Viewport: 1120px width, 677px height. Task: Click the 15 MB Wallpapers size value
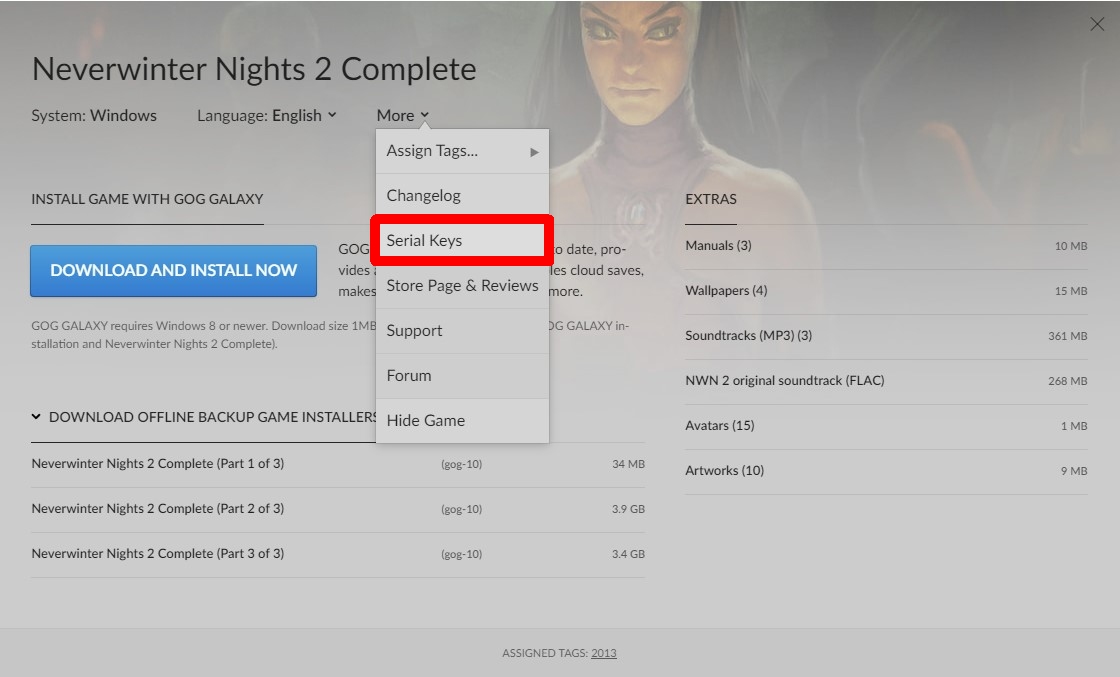(x=1071, y=291)
